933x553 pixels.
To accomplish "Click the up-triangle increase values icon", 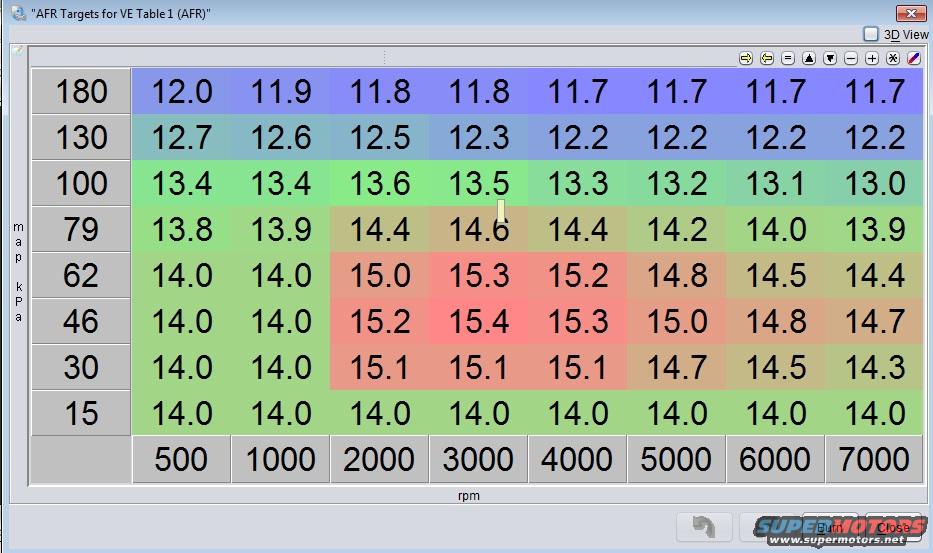I will pos(809,58).
